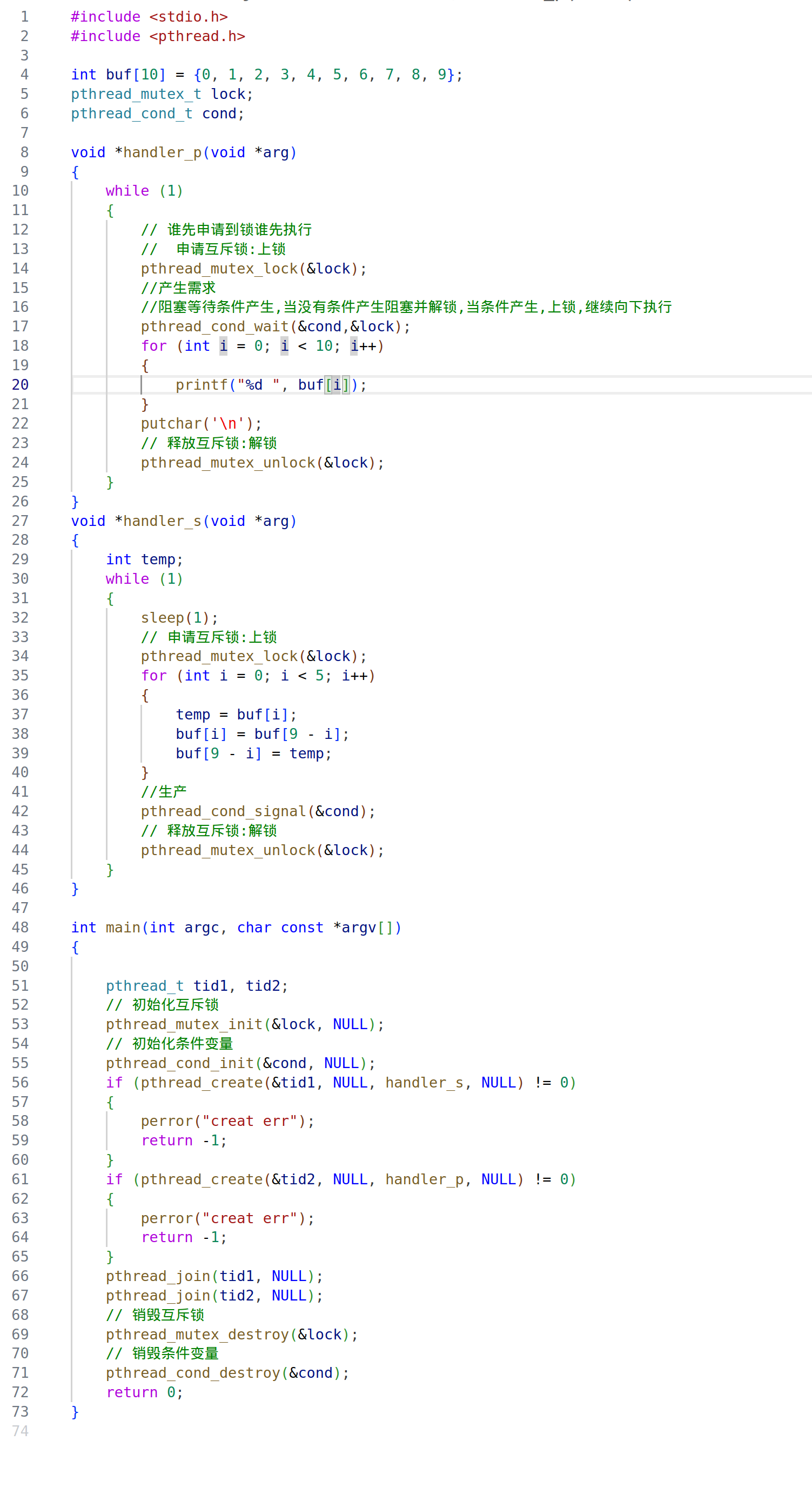Click 'pthread_mutex_init(&lock, NULL);' call
The width and height of the screenshot is (812, 1494).
(245, 1024)
